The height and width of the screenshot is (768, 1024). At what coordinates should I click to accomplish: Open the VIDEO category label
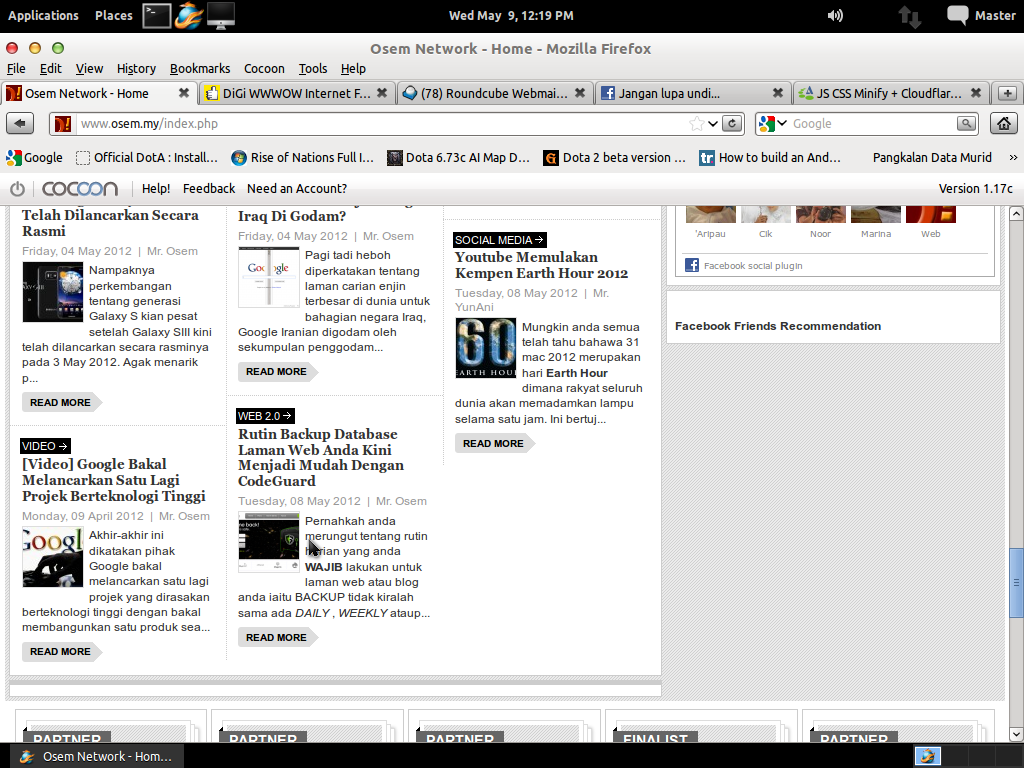[45, 446]
